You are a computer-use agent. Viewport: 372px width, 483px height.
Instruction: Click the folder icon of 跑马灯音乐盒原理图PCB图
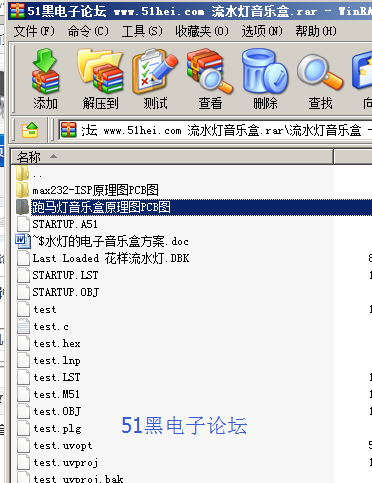pyautogui.click(x=22, y=207)
